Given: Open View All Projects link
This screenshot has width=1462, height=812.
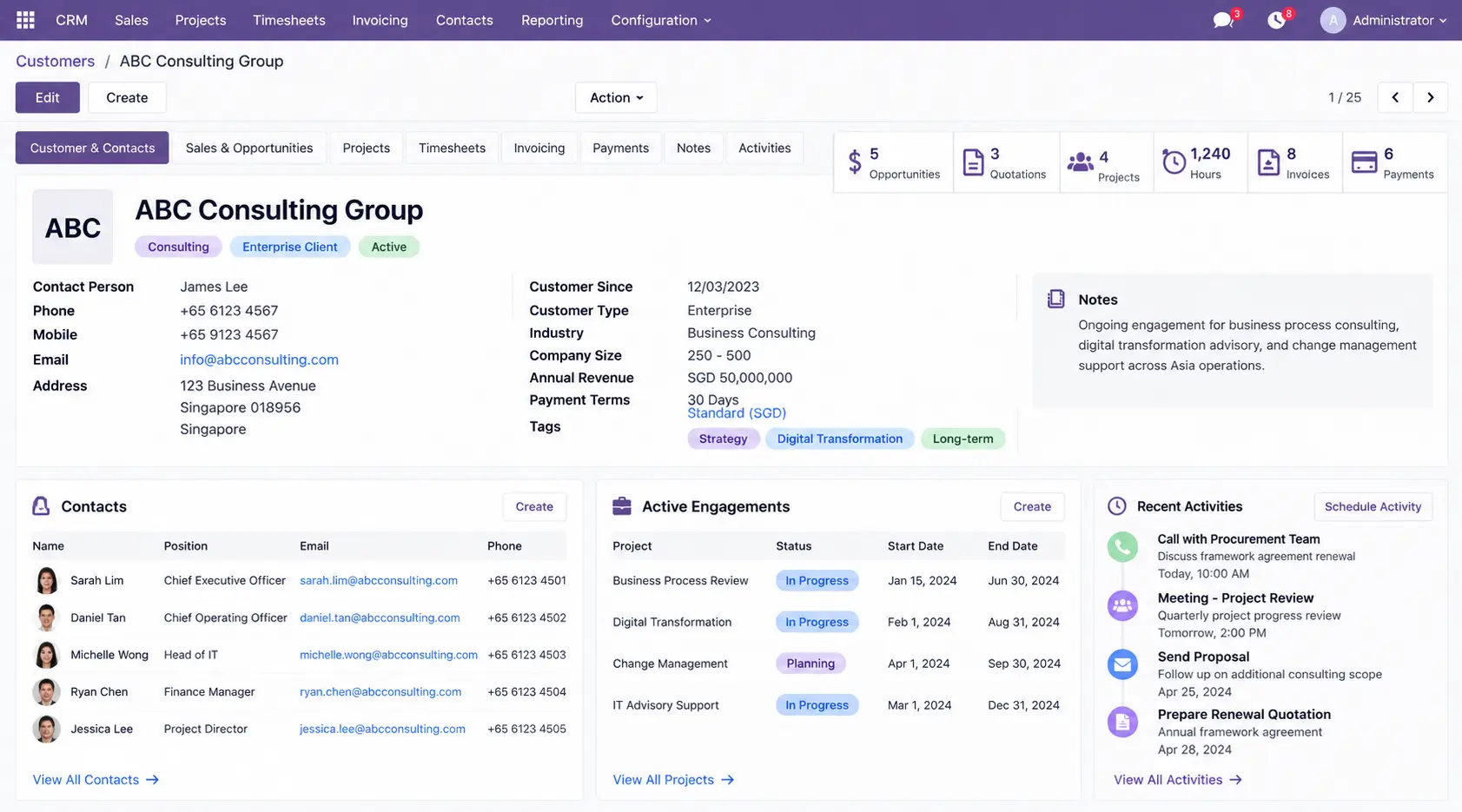Looking at the screenshot, I should coord(673,780).
